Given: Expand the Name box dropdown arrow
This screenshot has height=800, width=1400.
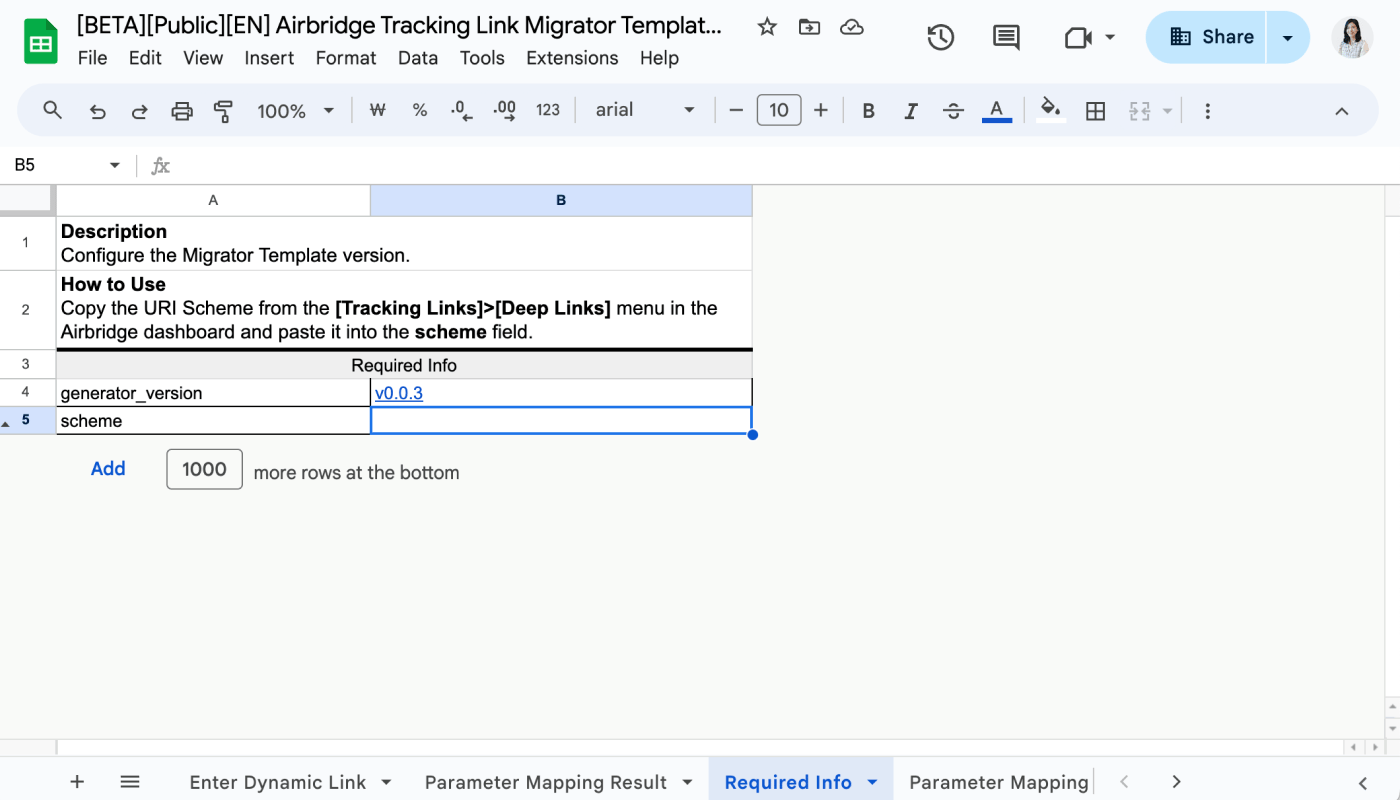Looking at the screenshot, I should coord(115,165).
